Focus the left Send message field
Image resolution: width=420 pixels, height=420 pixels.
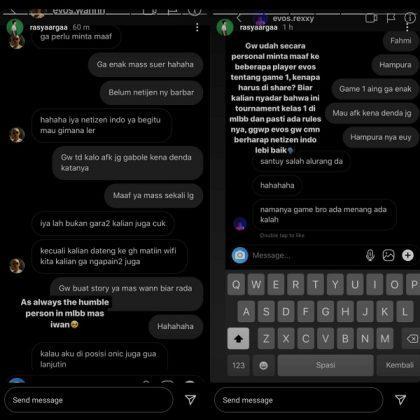click(x=89, y=400)
